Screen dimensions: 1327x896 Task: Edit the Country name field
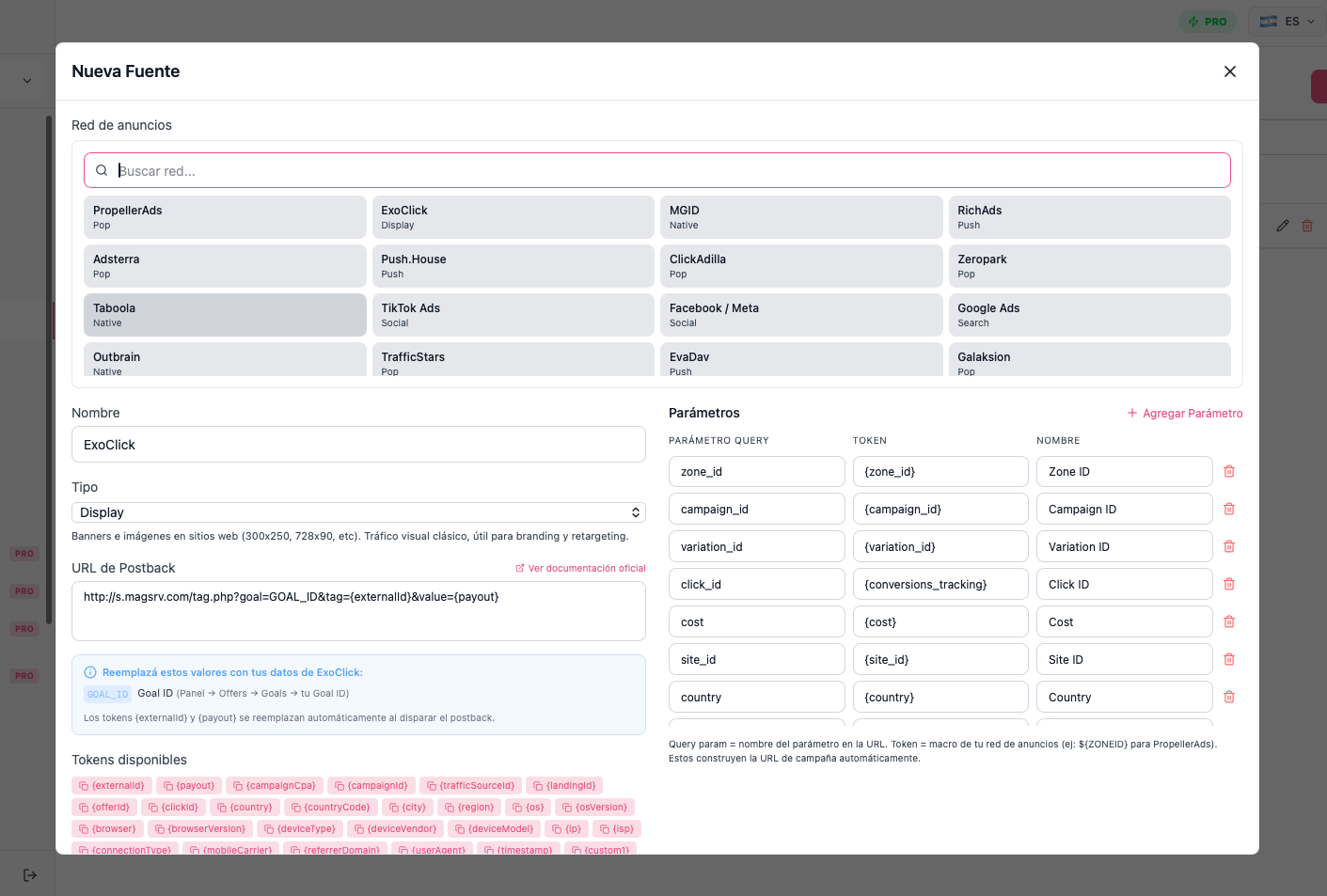click(1125, 698)
